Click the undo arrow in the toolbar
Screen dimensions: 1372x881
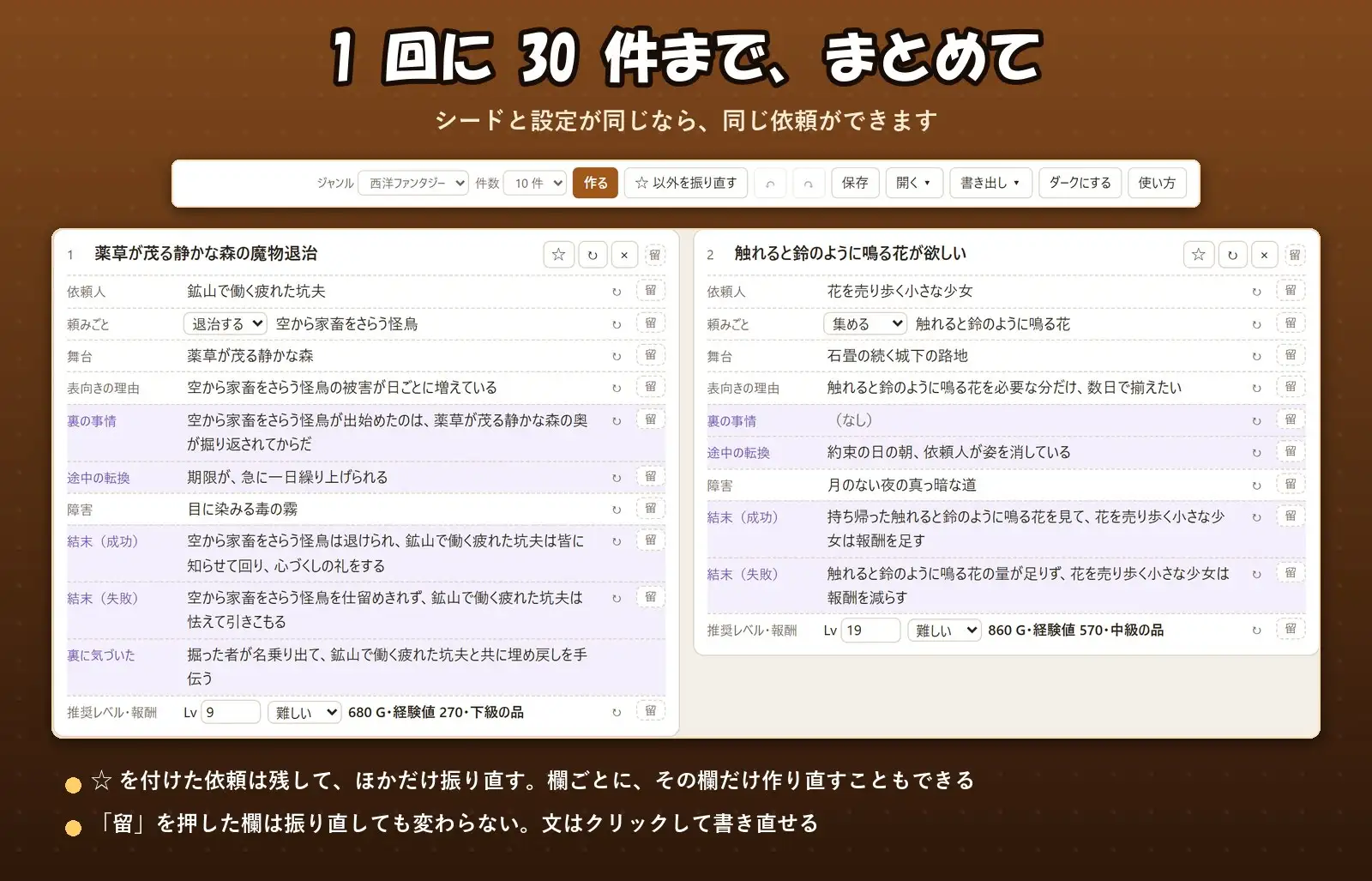pyautogui.click(x=770, y=184)
